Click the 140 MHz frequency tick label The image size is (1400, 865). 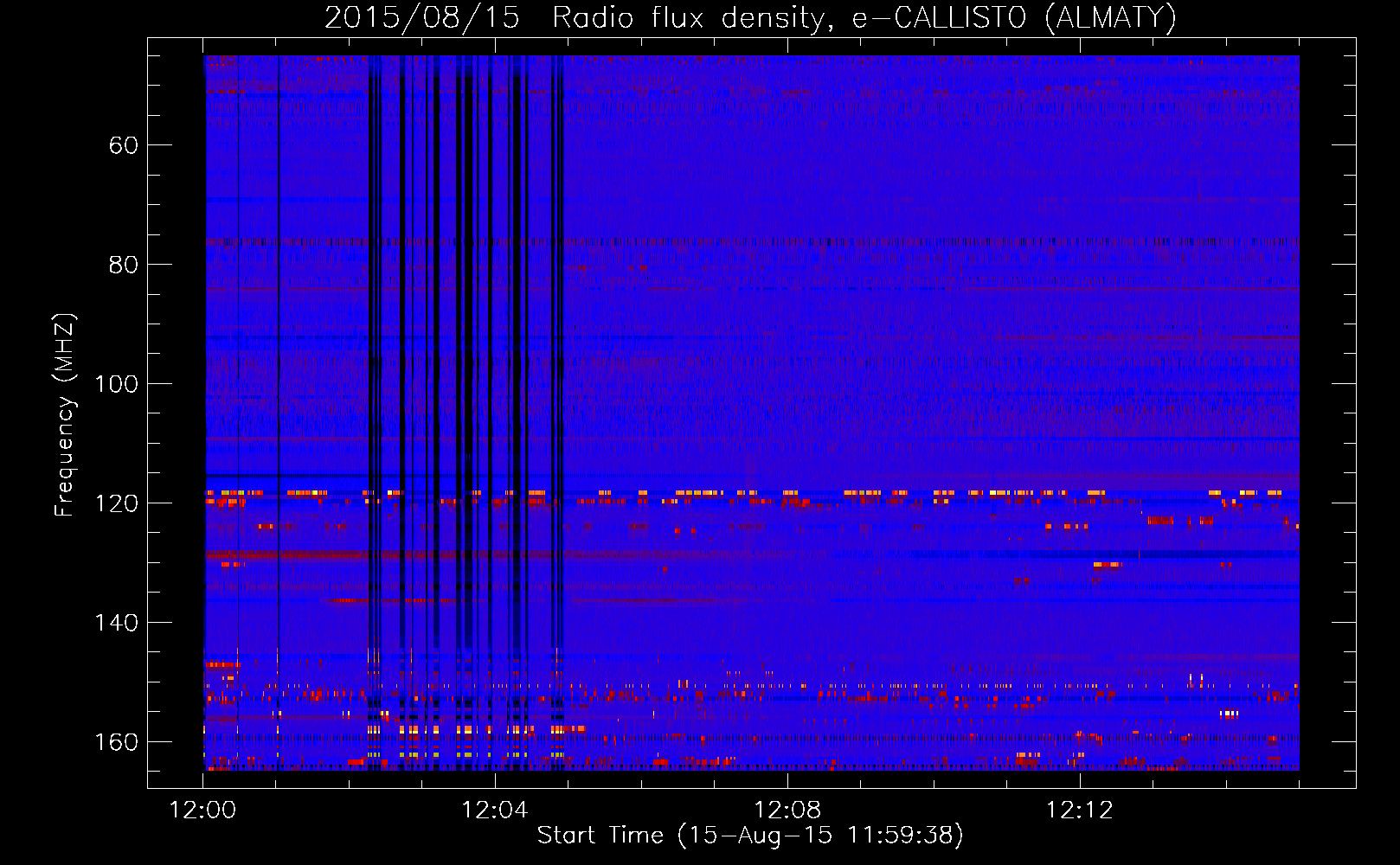[116, 623]
